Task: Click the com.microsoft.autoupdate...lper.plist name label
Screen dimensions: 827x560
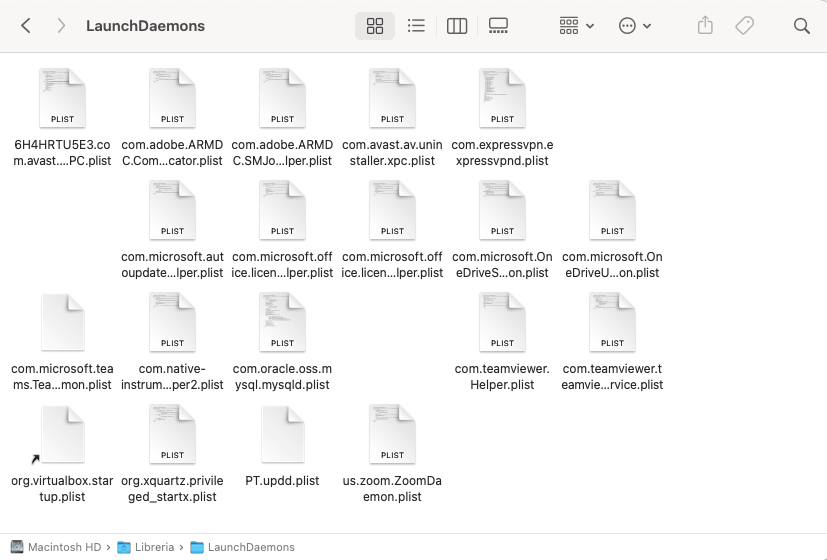Action: (x=172, y=265)
